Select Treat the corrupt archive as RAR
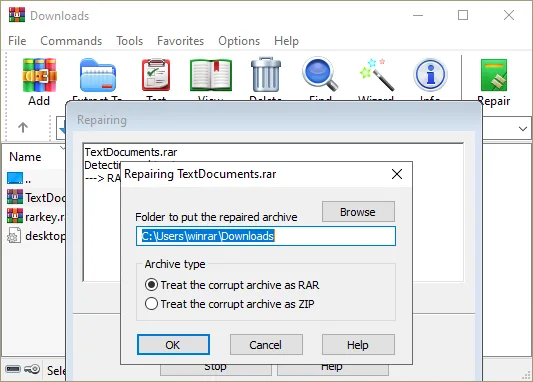Image resolution: width=533 pixels, height=382 pixels. coord(232,285)
